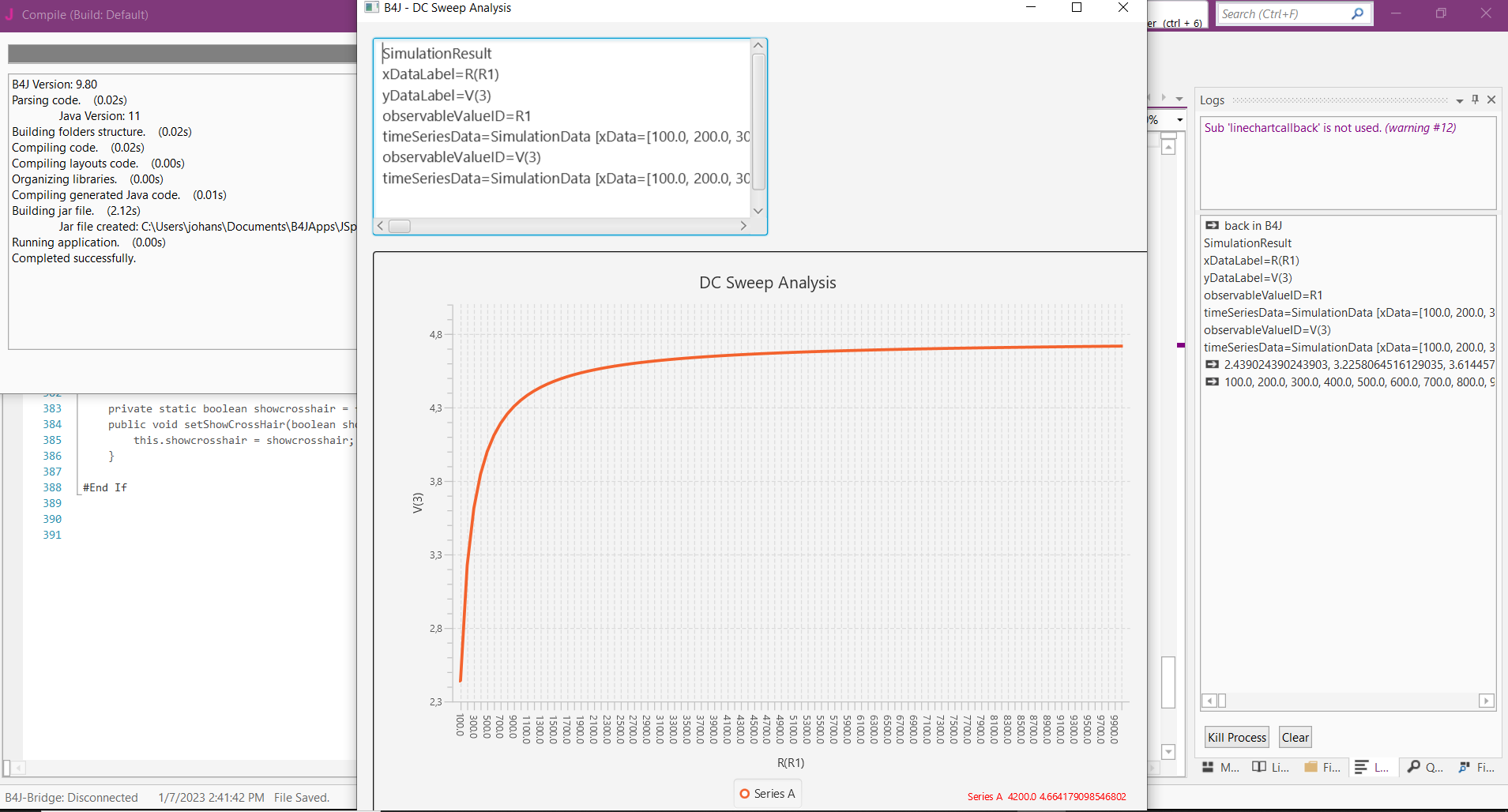This screenshot has height=812, width=1508.
Task: Click the code editor scroll-up arrow
Action: [1168, 148]
